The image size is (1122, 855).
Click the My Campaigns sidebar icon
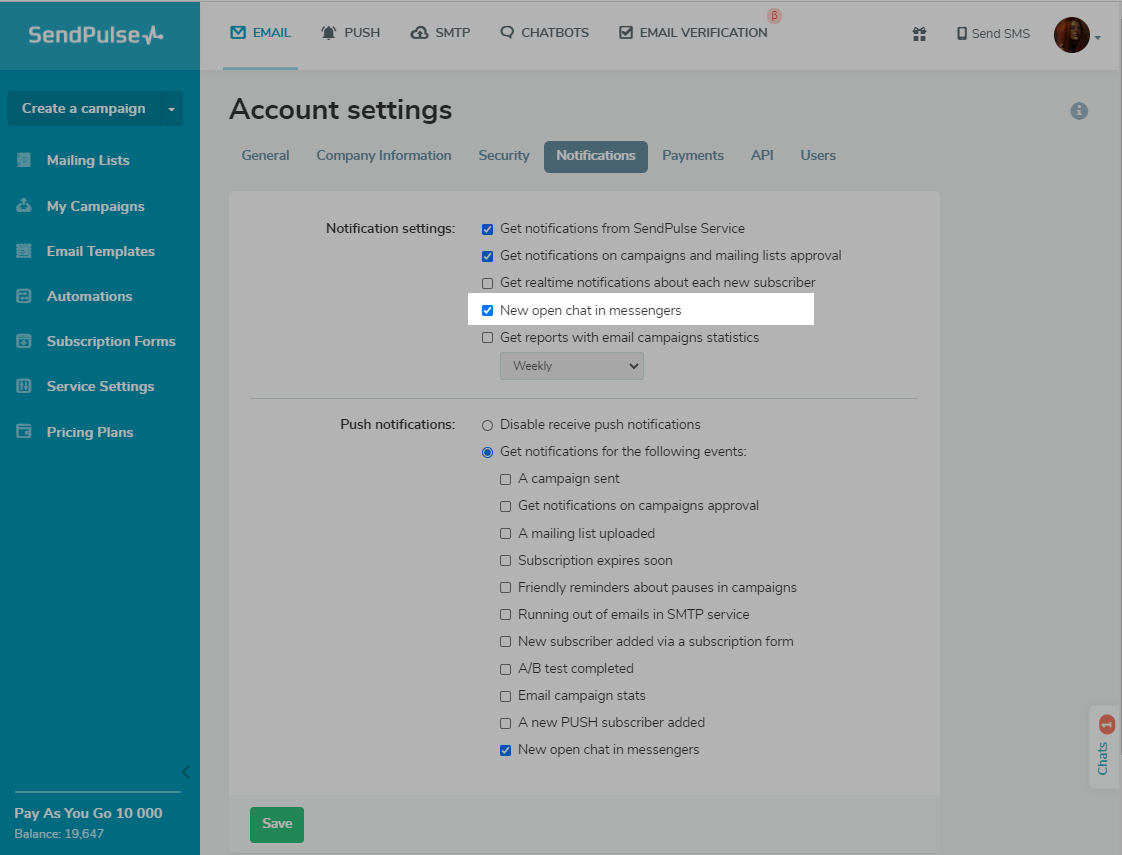click(x=24, y=206)
